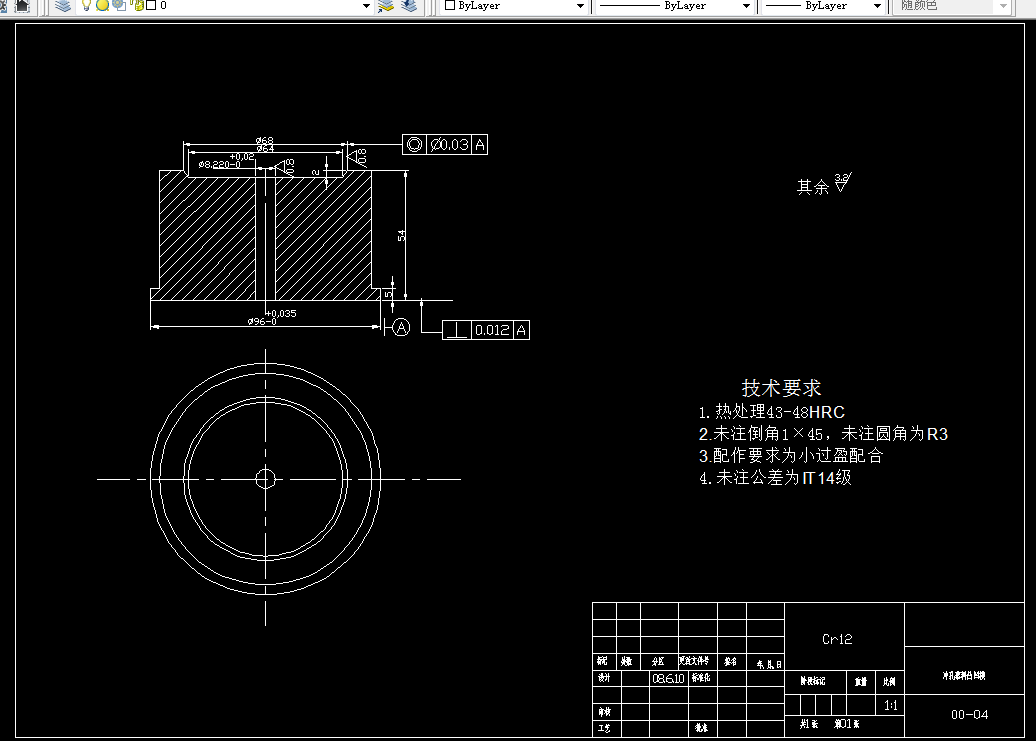
Task: Click Make Object's Layer Current icon
Action: click(385, 6)
